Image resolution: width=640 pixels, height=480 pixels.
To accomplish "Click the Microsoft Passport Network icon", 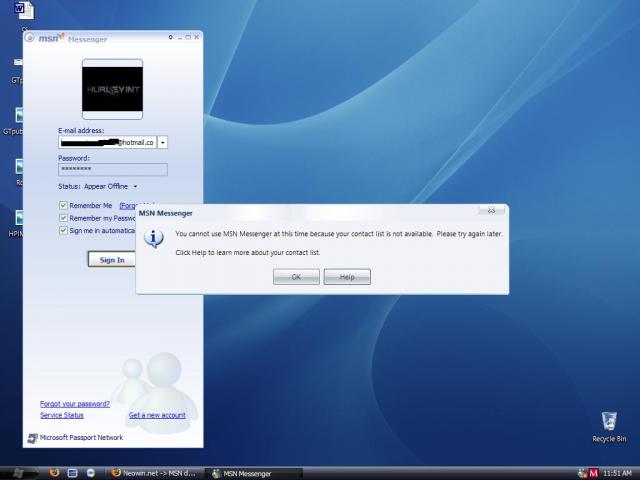I will point(32,438).
